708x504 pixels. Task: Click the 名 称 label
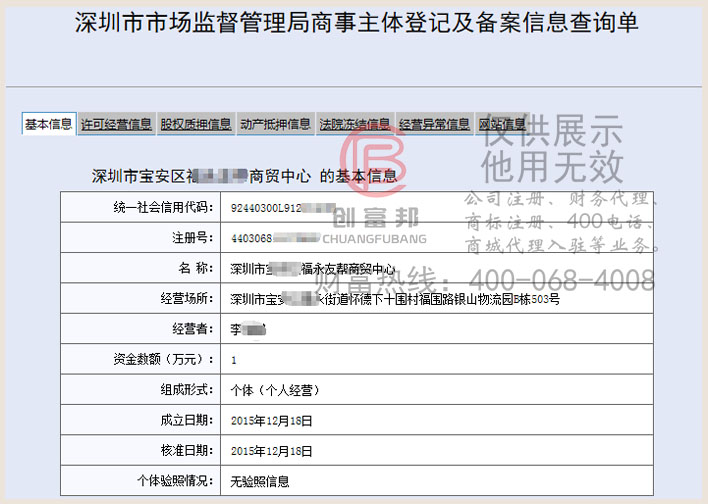point(196,268)
